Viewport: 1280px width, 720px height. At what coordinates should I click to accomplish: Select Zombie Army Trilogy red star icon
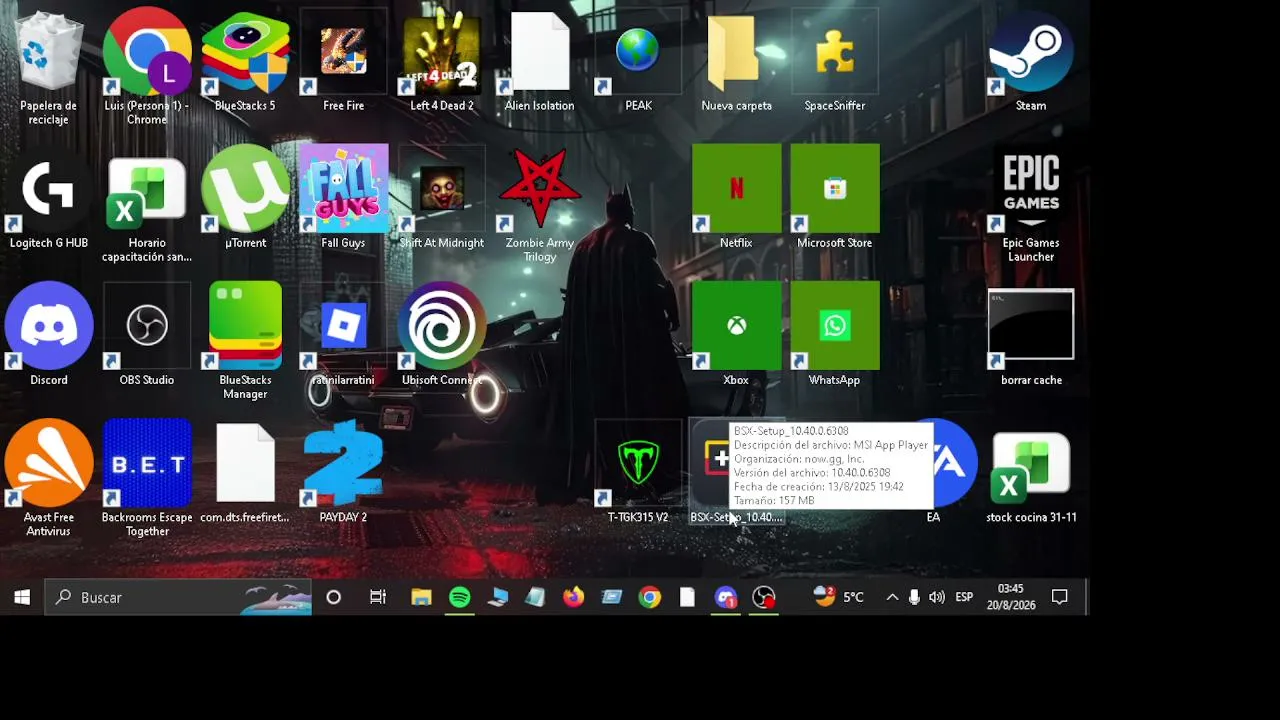[539, 204]
